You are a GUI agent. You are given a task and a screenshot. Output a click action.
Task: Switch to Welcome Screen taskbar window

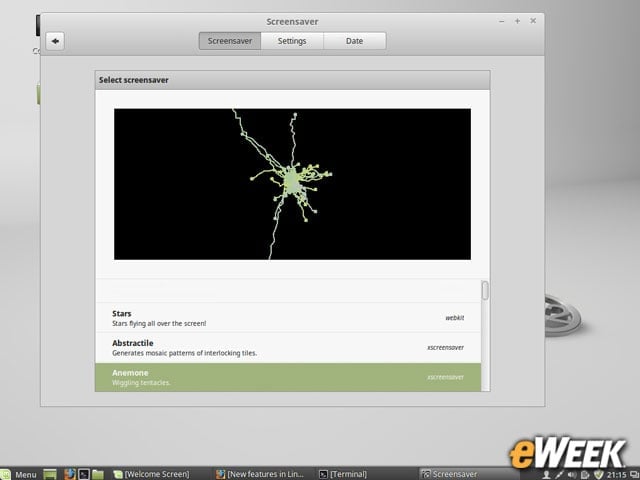coord(152,474)
